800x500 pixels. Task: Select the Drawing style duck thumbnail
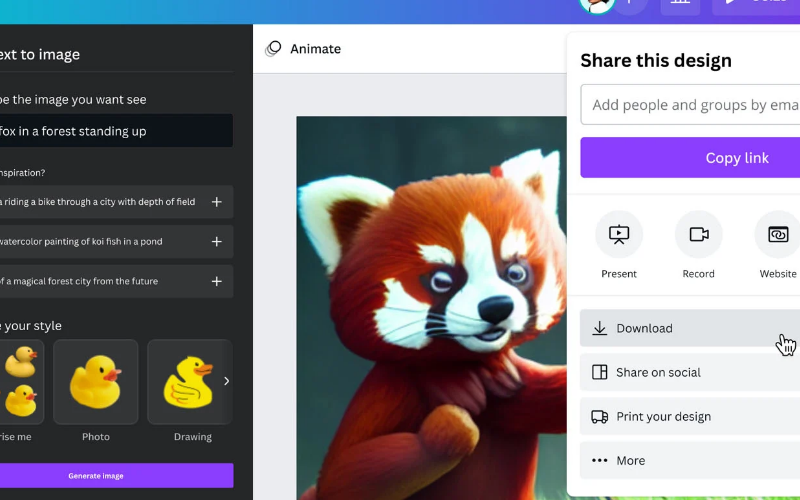(x=190, y=382)
